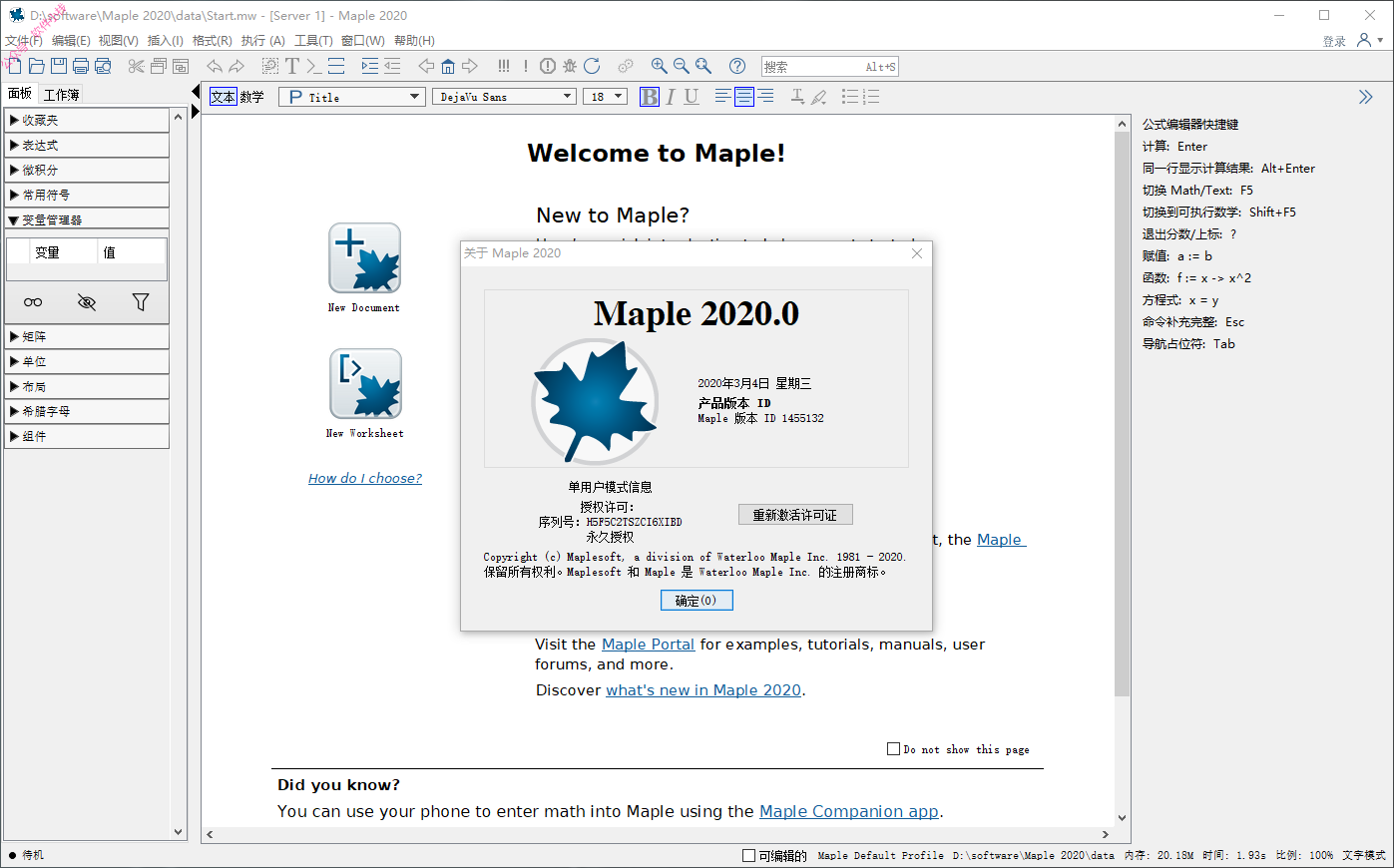Open the 文件(F) menu
The width and height of the screenshot is (1394, 868).
24,41
